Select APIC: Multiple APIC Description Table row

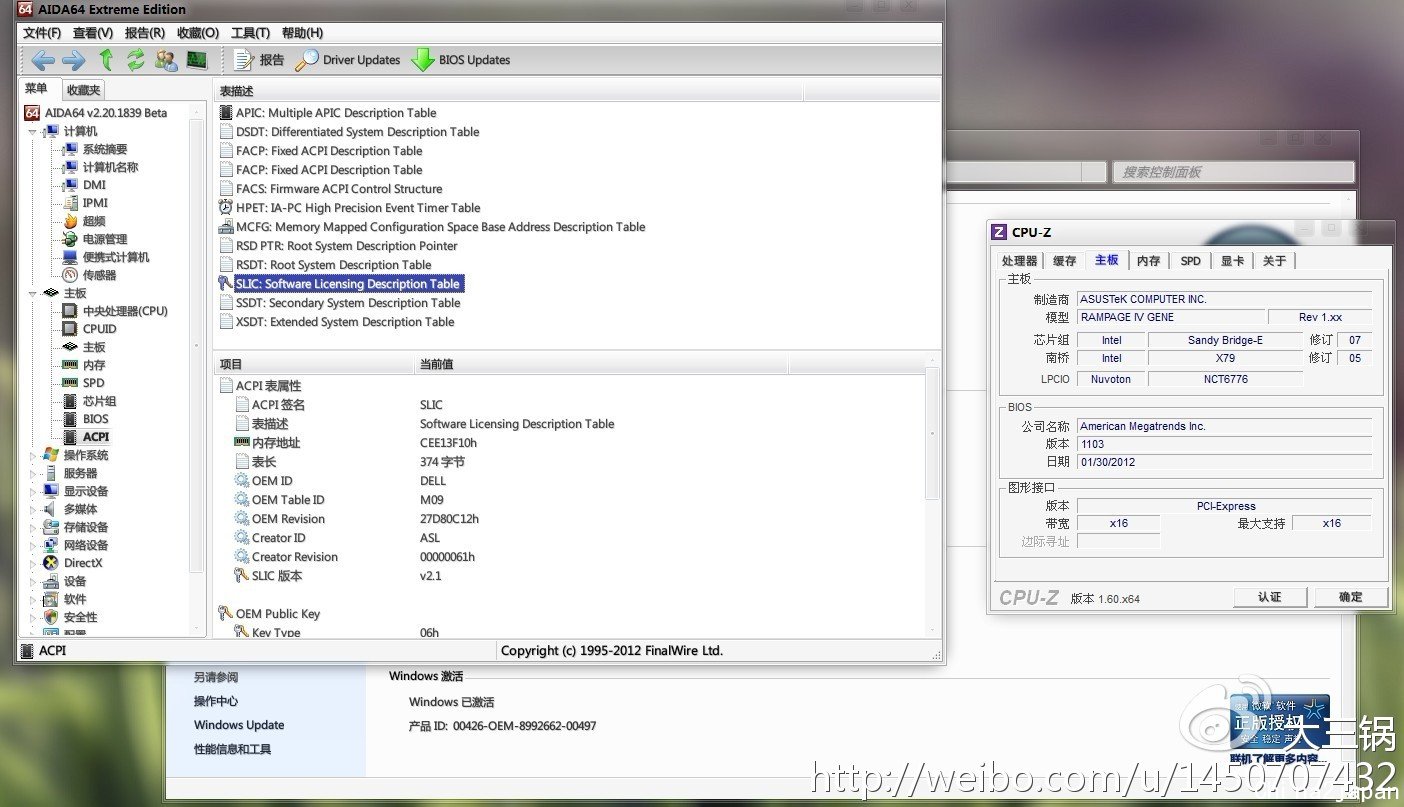(x=336, y=113)
